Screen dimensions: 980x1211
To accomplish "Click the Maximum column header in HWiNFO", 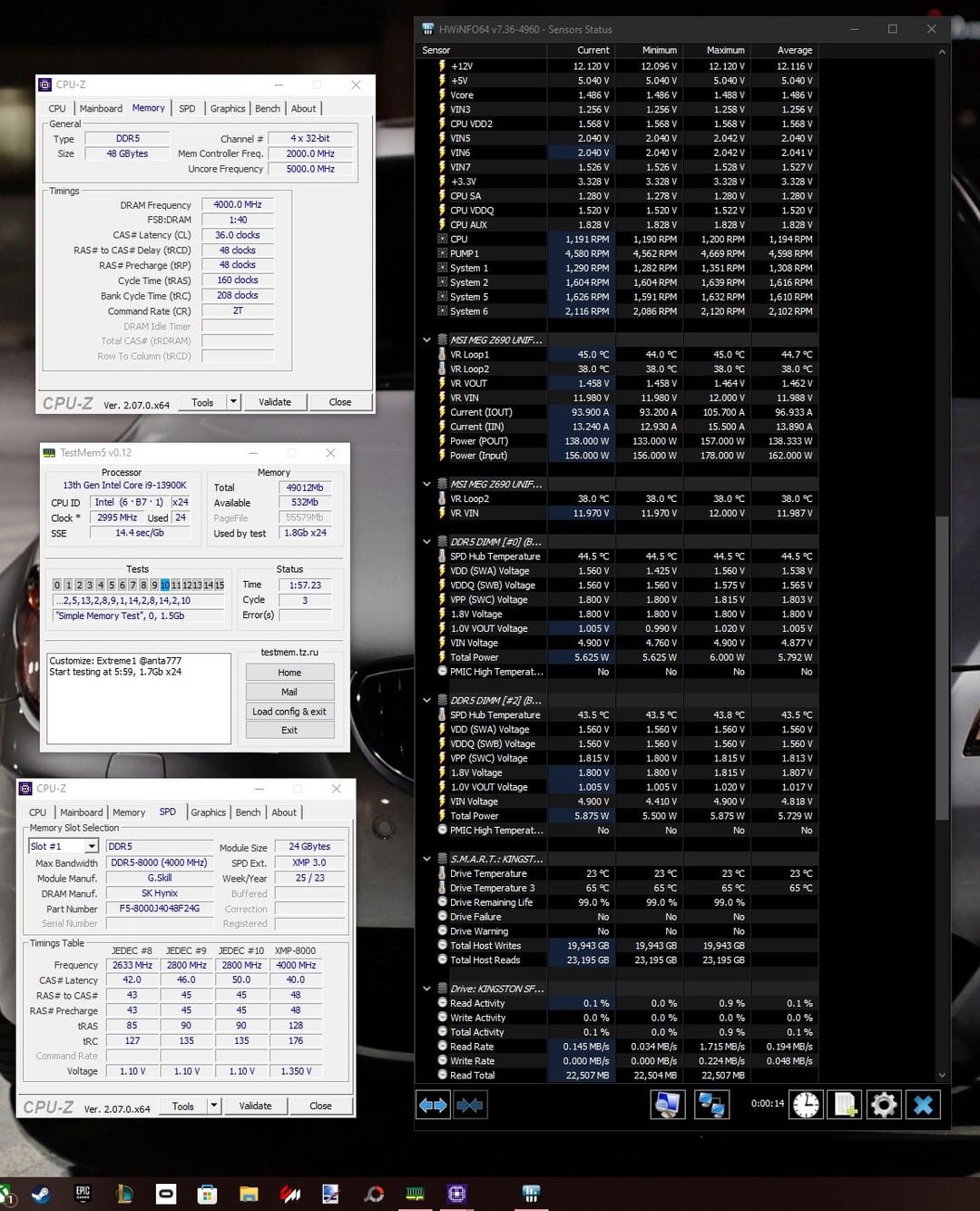I will click(716, 50).
